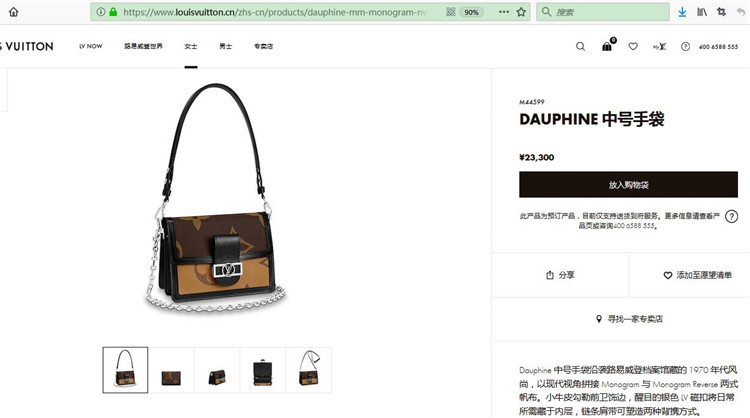Viewport: 750px width, 418px height.
Task: Open the LV NOW menu
Action: pyautogui.click(x=91, y=46)
